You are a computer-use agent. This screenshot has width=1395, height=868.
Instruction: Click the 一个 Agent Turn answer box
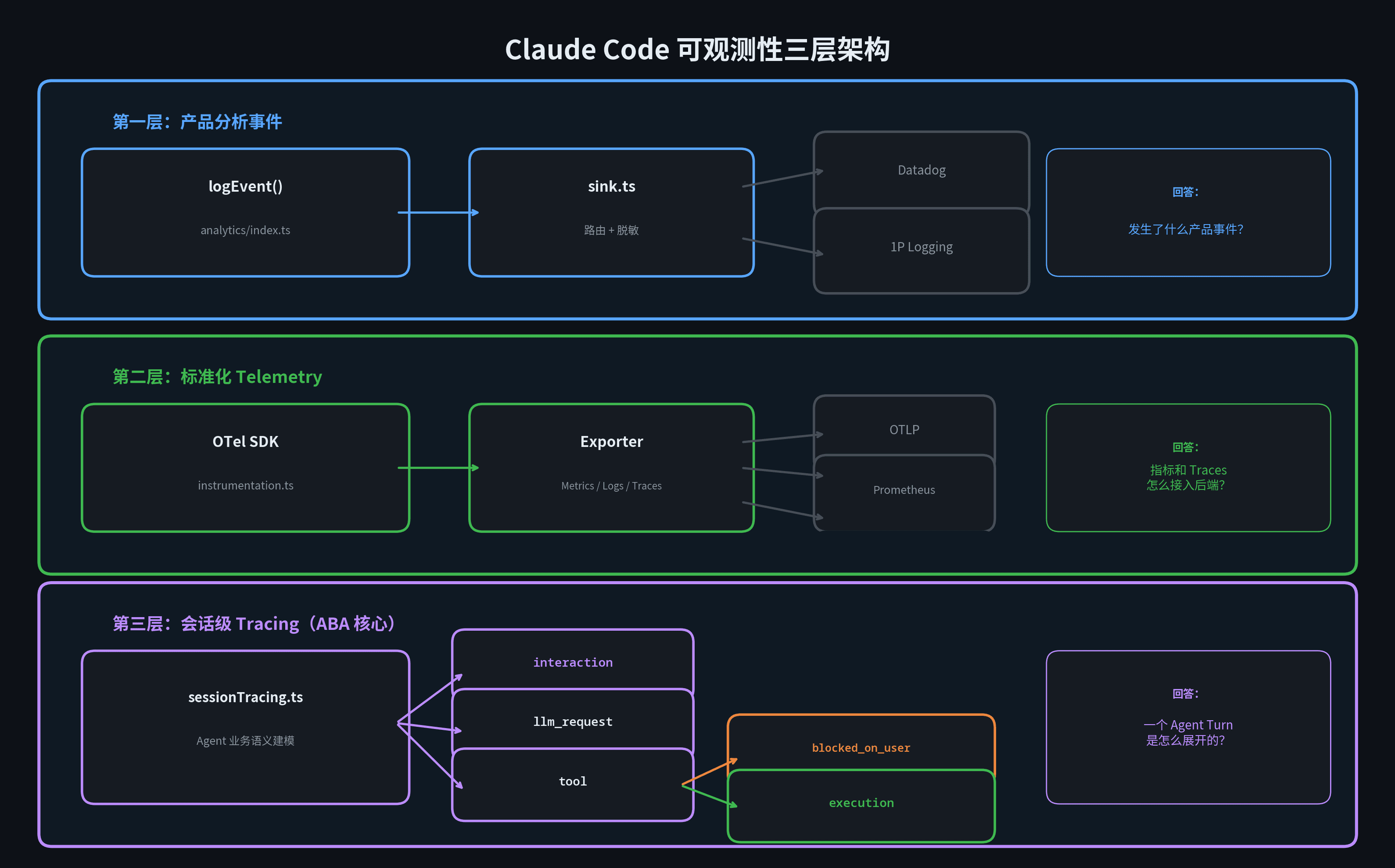1188,727
